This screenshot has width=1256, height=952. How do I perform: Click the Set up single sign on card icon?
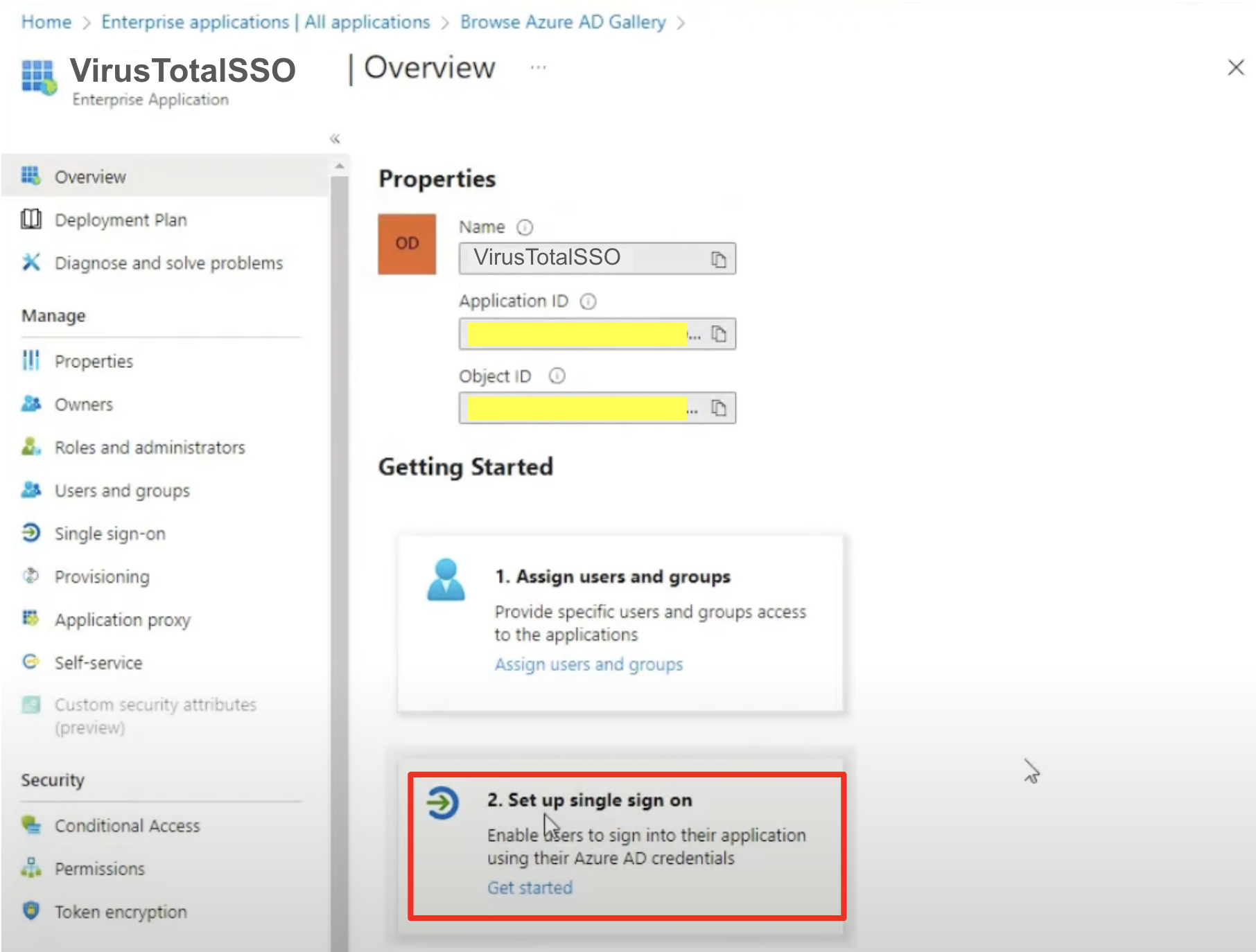tap(442, 802)
